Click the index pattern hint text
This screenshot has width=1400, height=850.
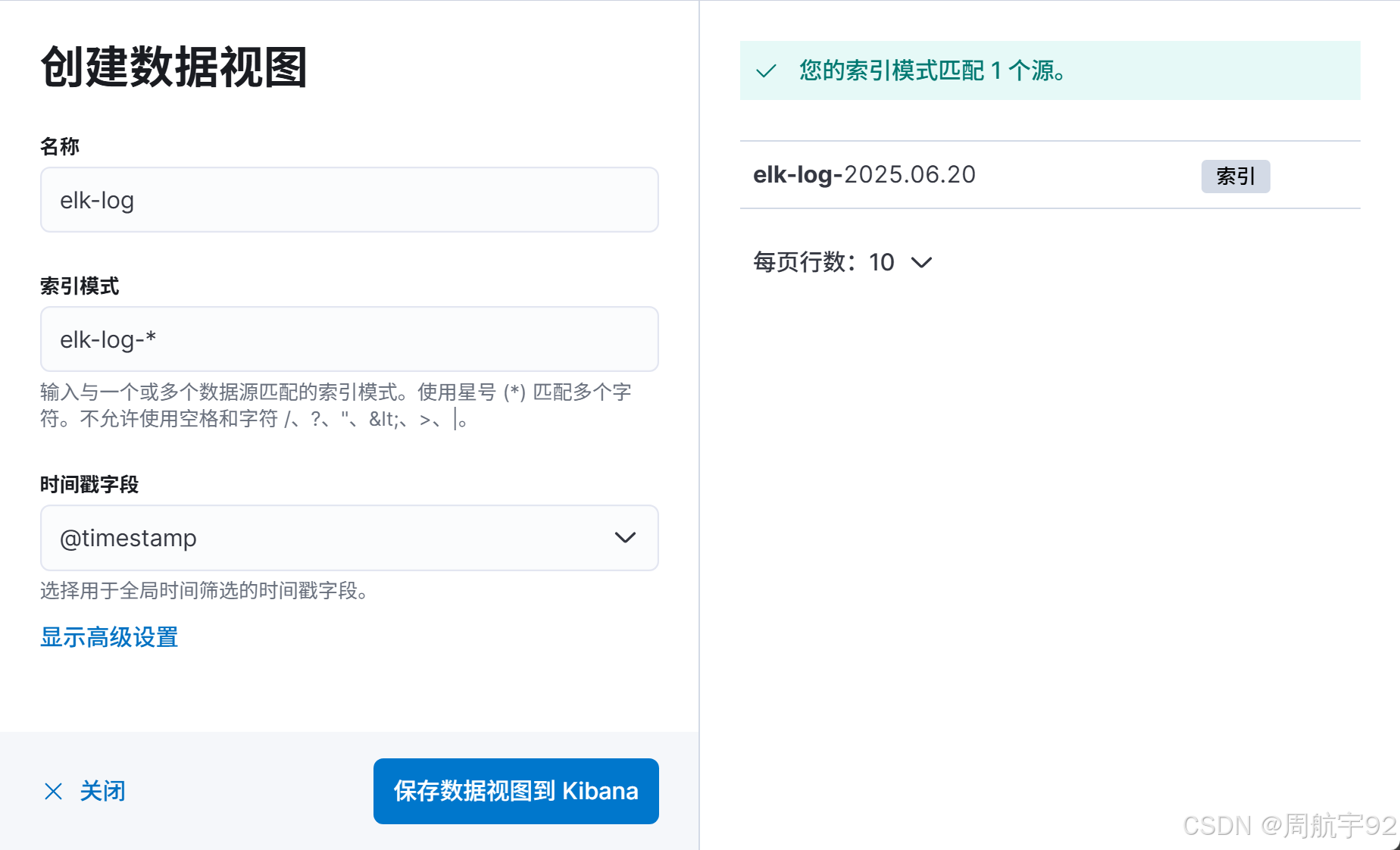tap(336, 405)
